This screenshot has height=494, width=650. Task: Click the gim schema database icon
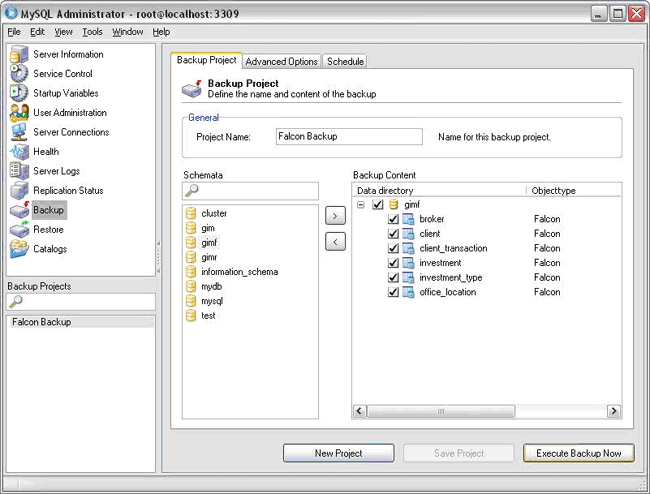click(191, 228)
